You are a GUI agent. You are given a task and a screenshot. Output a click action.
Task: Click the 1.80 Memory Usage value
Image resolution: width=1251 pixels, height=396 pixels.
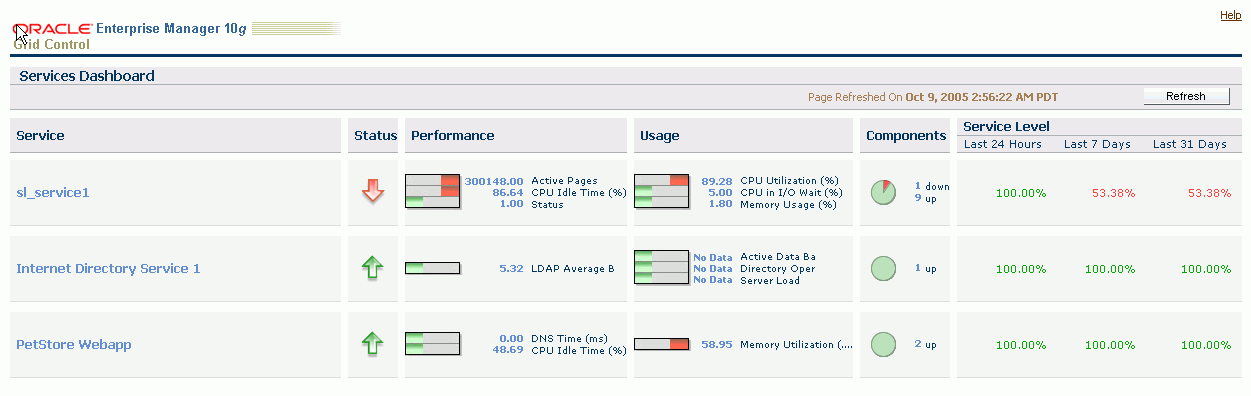click(x=720, y=204)
